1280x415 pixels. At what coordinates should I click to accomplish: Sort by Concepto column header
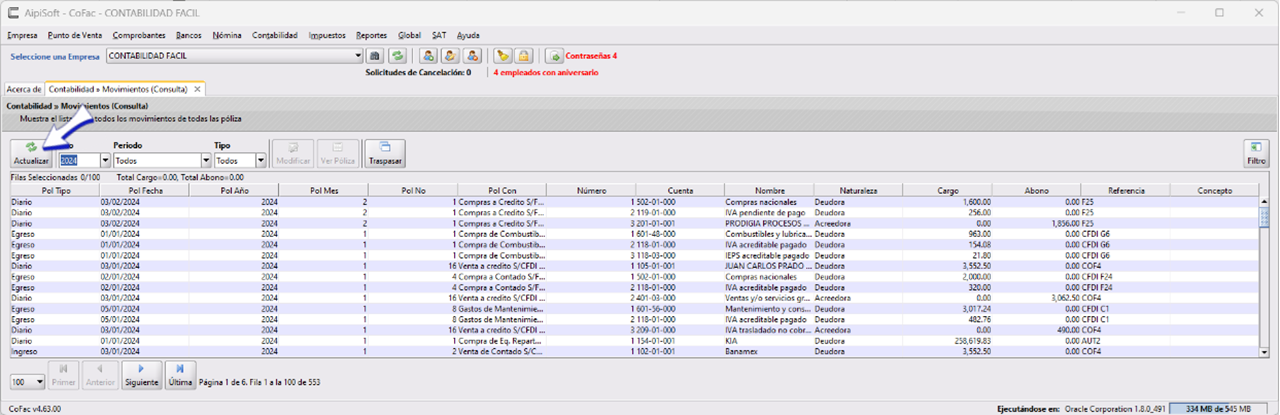[1214, 189]
